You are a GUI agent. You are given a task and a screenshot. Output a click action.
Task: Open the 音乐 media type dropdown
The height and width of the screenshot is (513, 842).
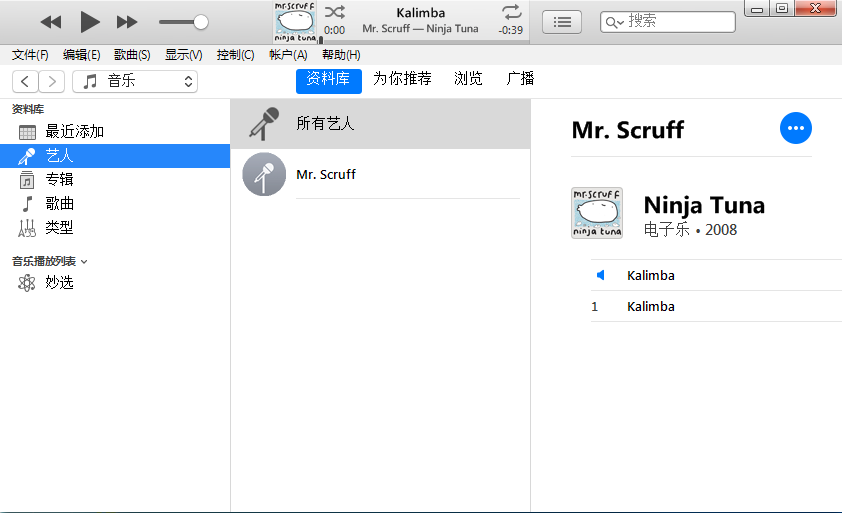(x=135, y=81)
